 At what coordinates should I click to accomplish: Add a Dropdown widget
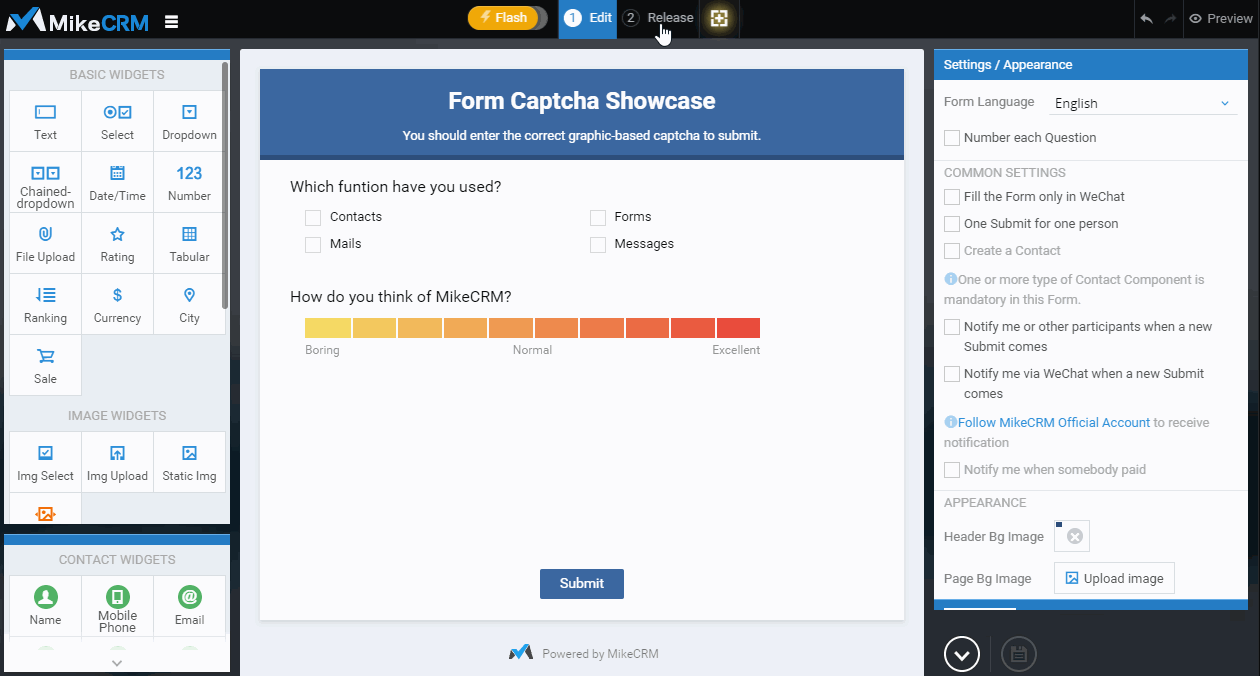pos(189,121)
